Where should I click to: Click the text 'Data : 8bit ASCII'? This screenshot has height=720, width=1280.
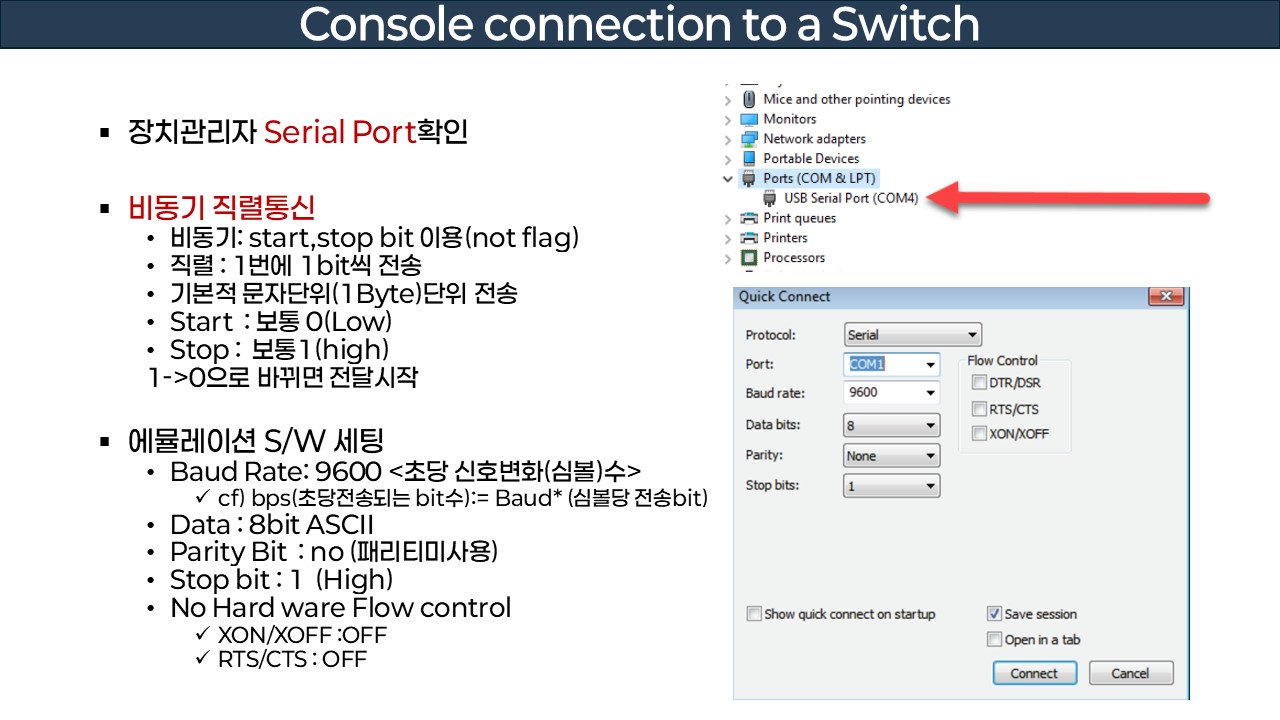point(272,524)
